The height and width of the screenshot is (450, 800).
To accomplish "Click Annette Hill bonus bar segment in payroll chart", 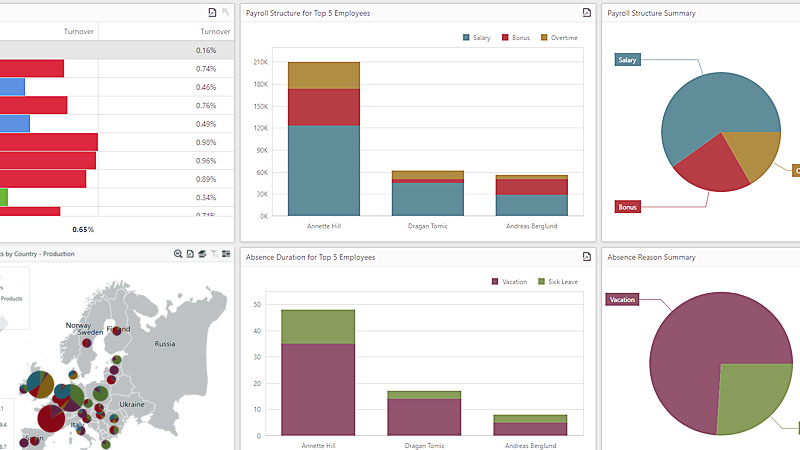I will [x=324, y=107].
